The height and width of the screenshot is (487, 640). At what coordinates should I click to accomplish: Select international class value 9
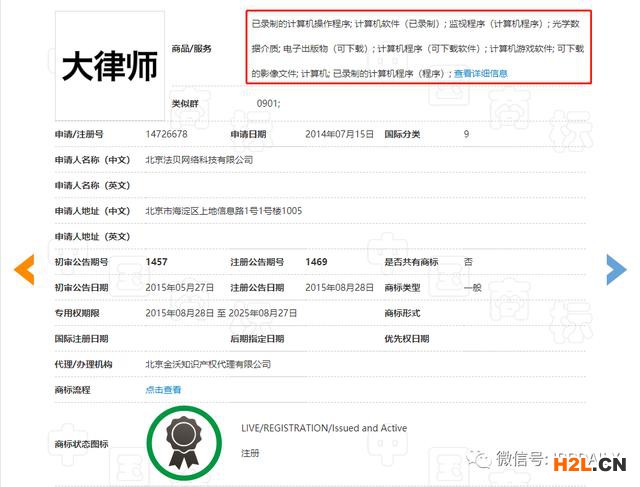(466, 134)
